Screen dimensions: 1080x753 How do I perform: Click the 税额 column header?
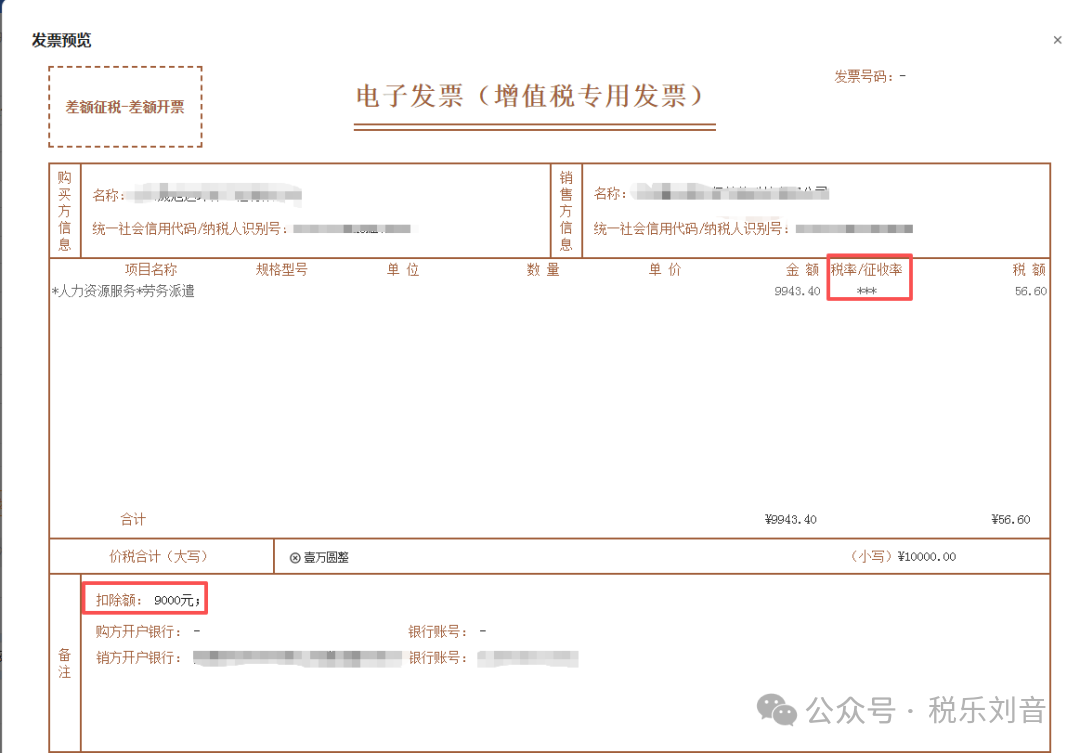(x=1030, y=269)
